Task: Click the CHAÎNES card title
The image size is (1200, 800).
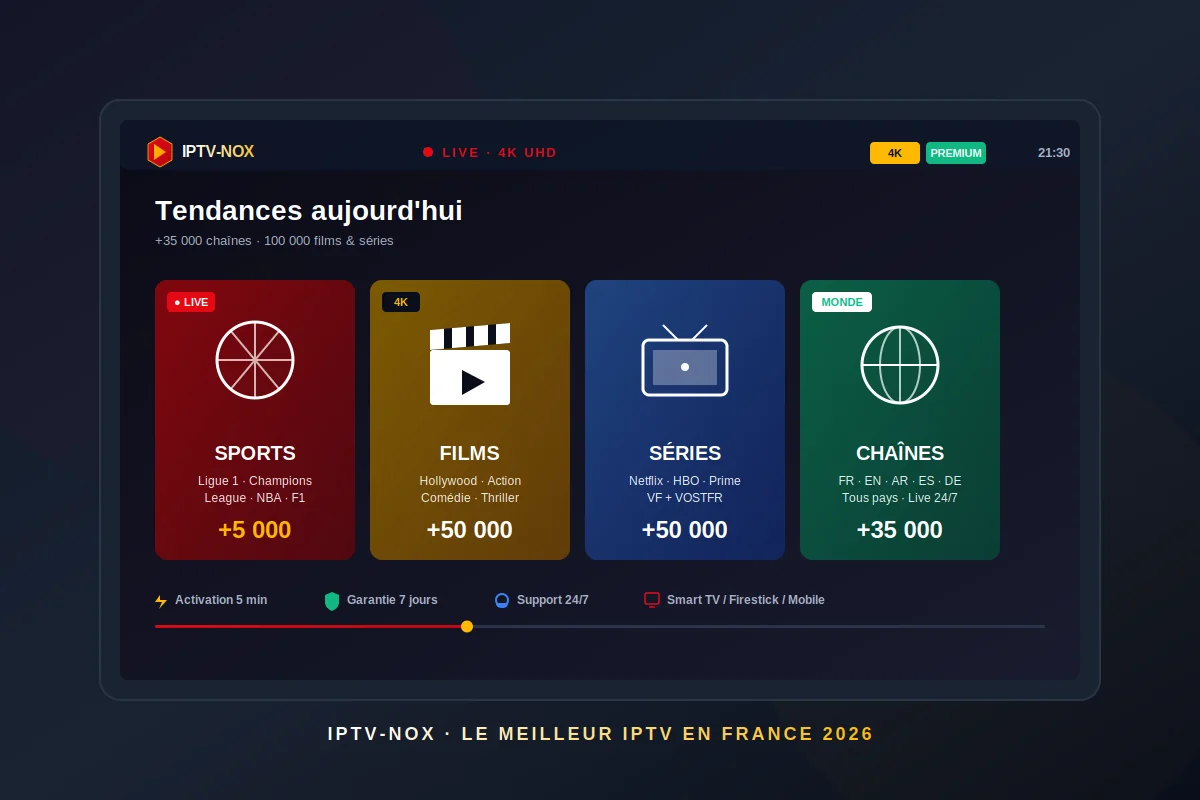Action: [x=900, y=453]
